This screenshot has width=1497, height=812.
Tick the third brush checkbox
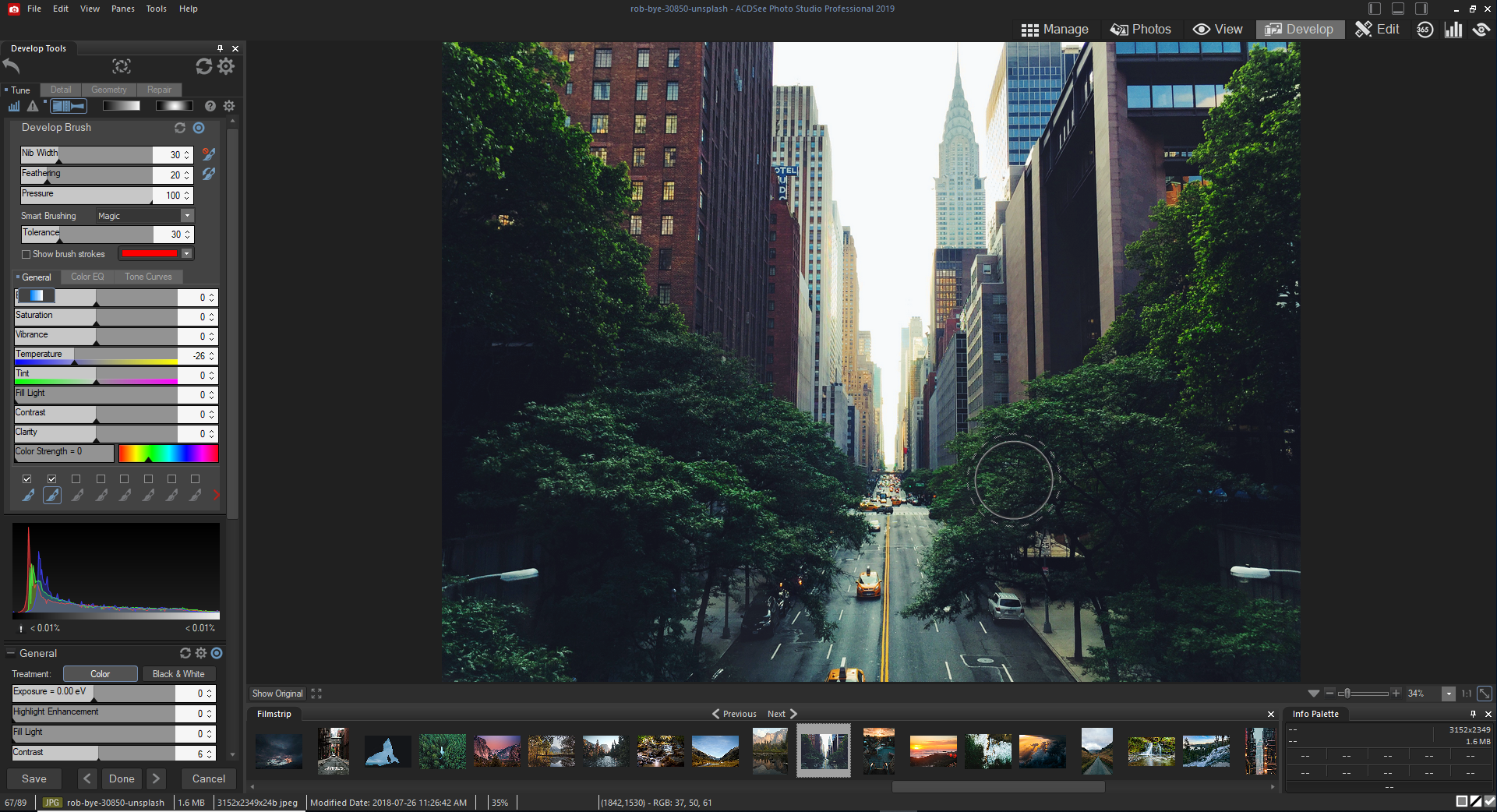(x=76, y=479)
